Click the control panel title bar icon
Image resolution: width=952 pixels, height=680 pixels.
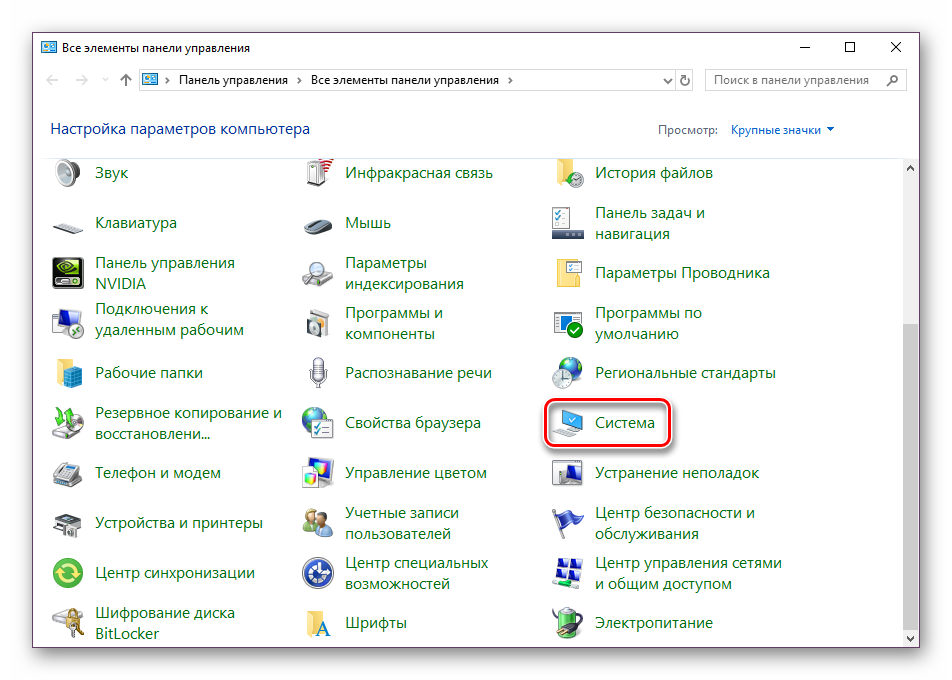tap(49, 47)
